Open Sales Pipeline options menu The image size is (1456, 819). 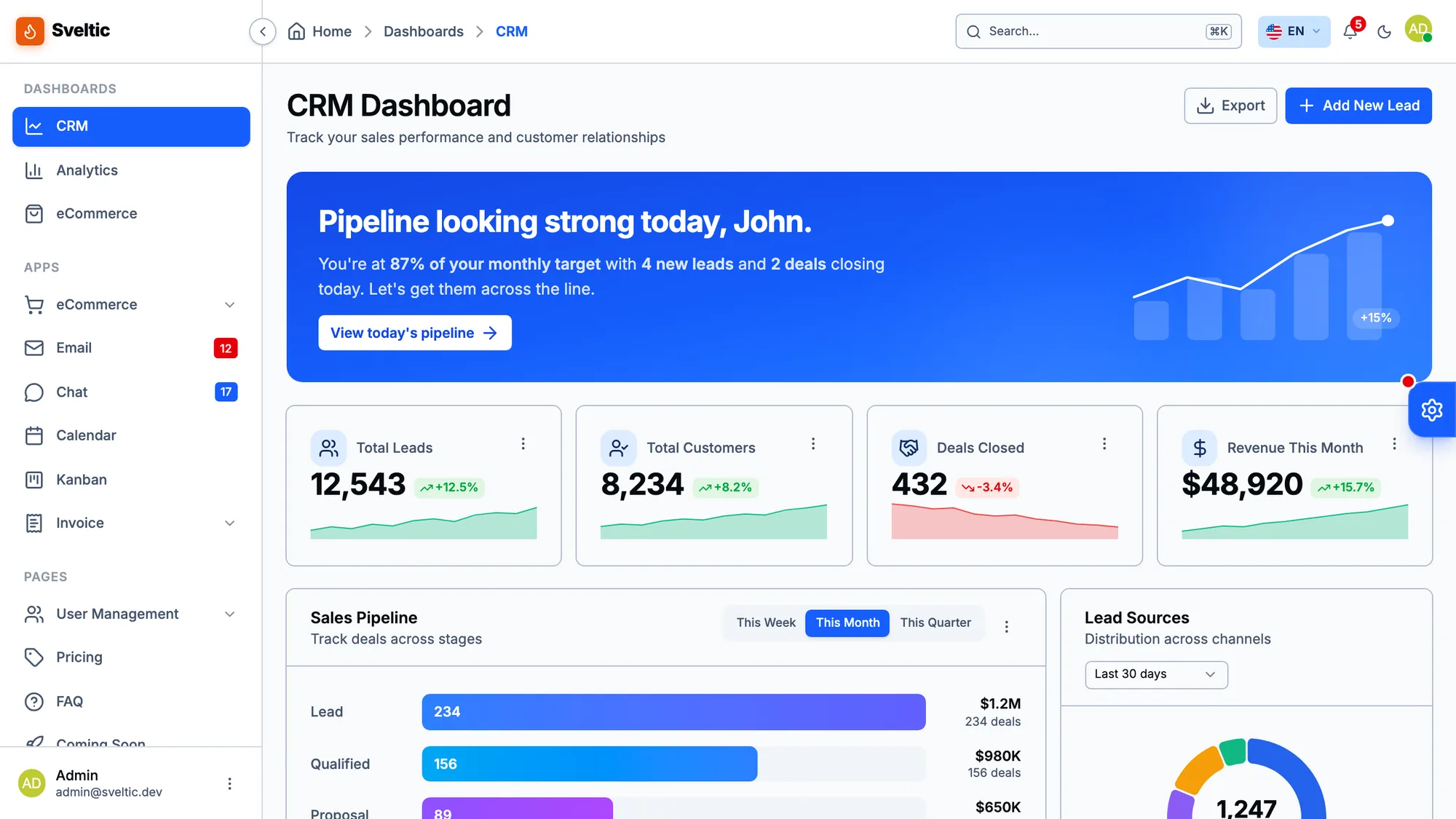pyautogui.click(x=1007, y=627)
